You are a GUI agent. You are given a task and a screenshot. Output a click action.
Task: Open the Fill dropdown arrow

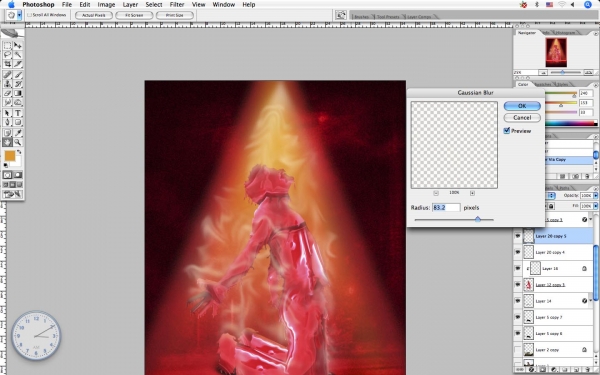(595, 206)
